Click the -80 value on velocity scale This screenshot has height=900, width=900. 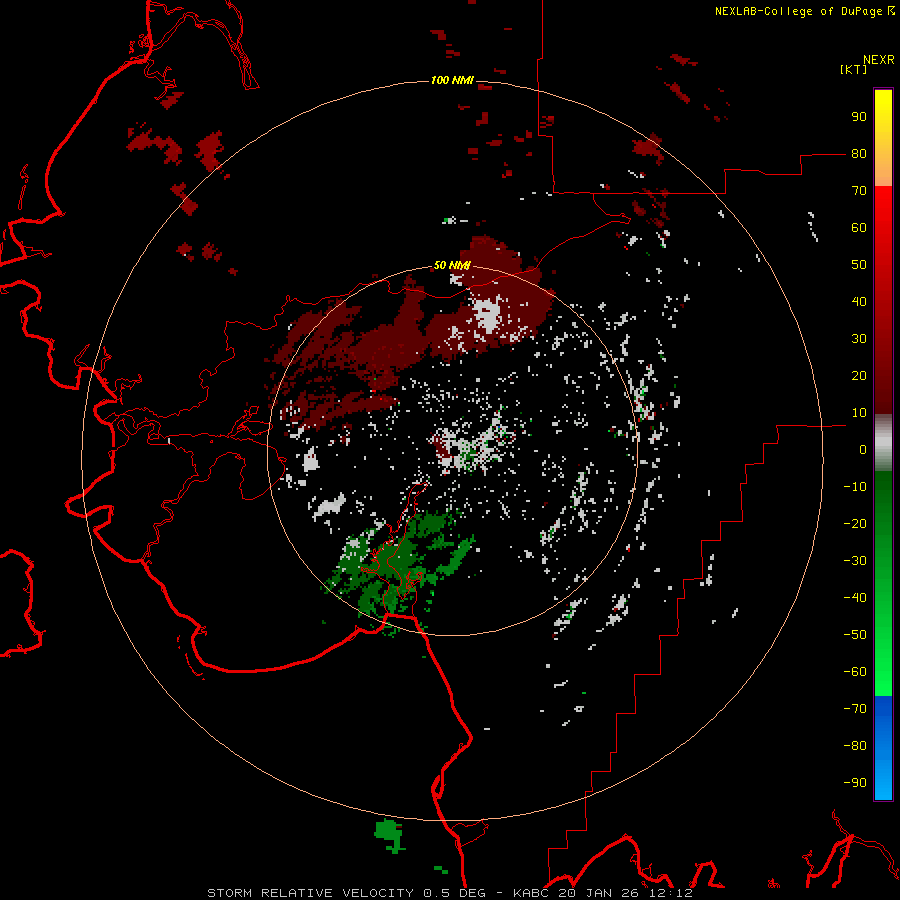855,746
